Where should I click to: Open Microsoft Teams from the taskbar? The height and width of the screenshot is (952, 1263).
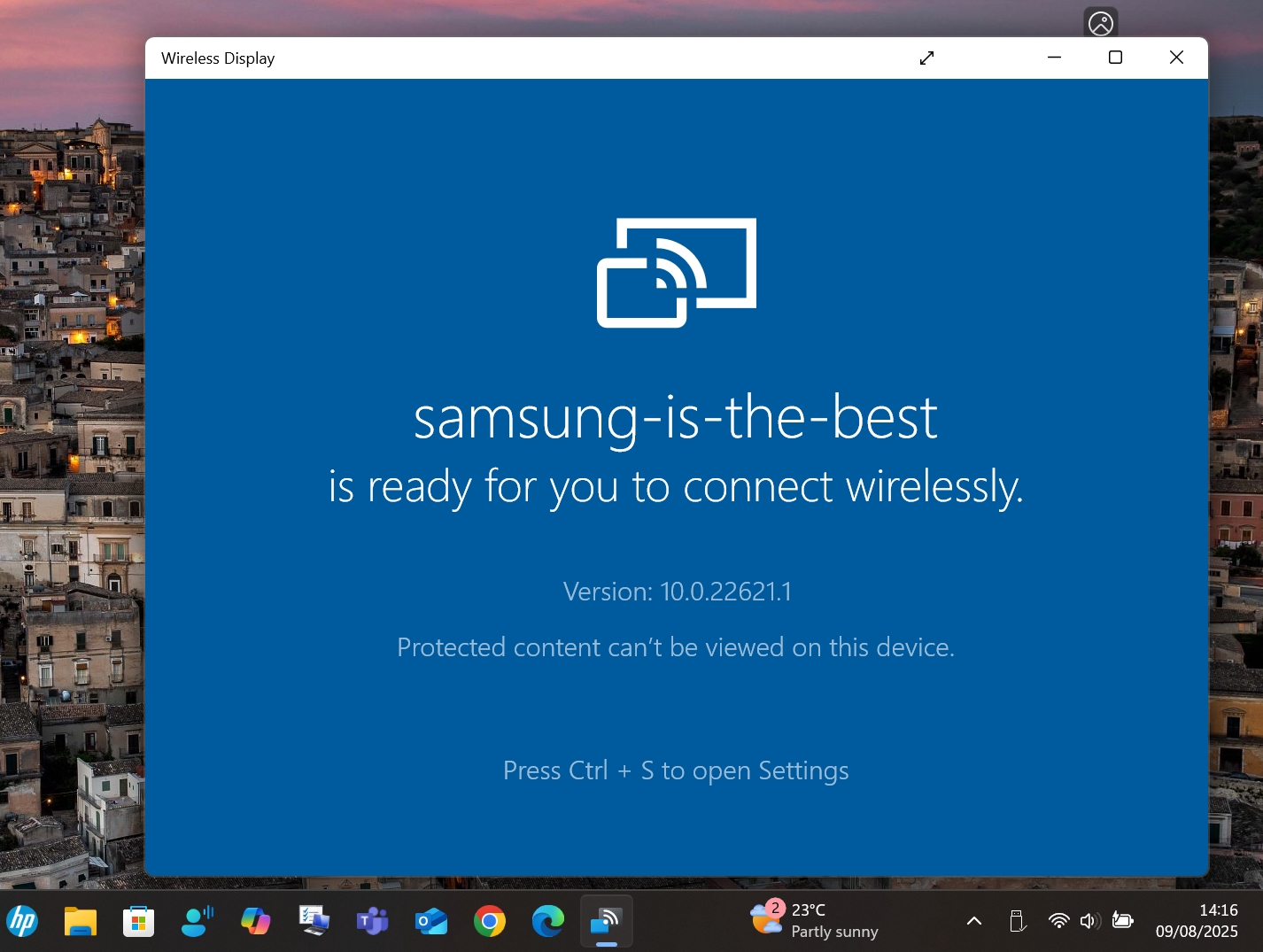click(372, 921)
